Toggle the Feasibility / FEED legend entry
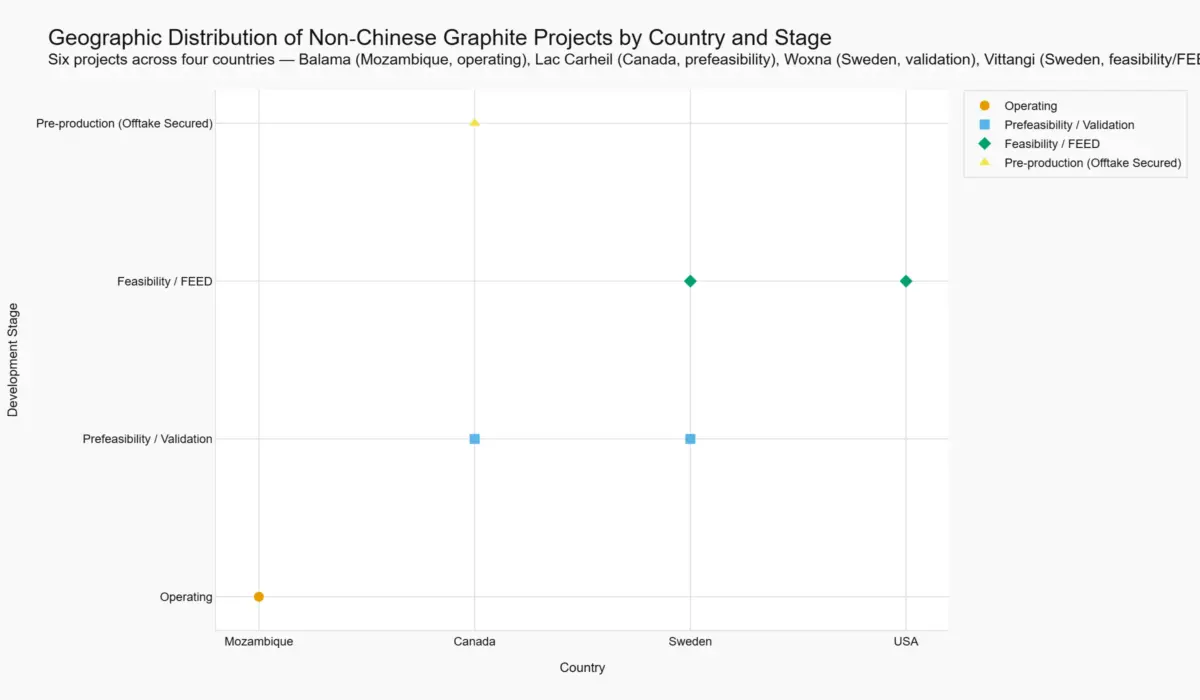The height and width of the screenshot is (700, 1200). (1075, 144)
